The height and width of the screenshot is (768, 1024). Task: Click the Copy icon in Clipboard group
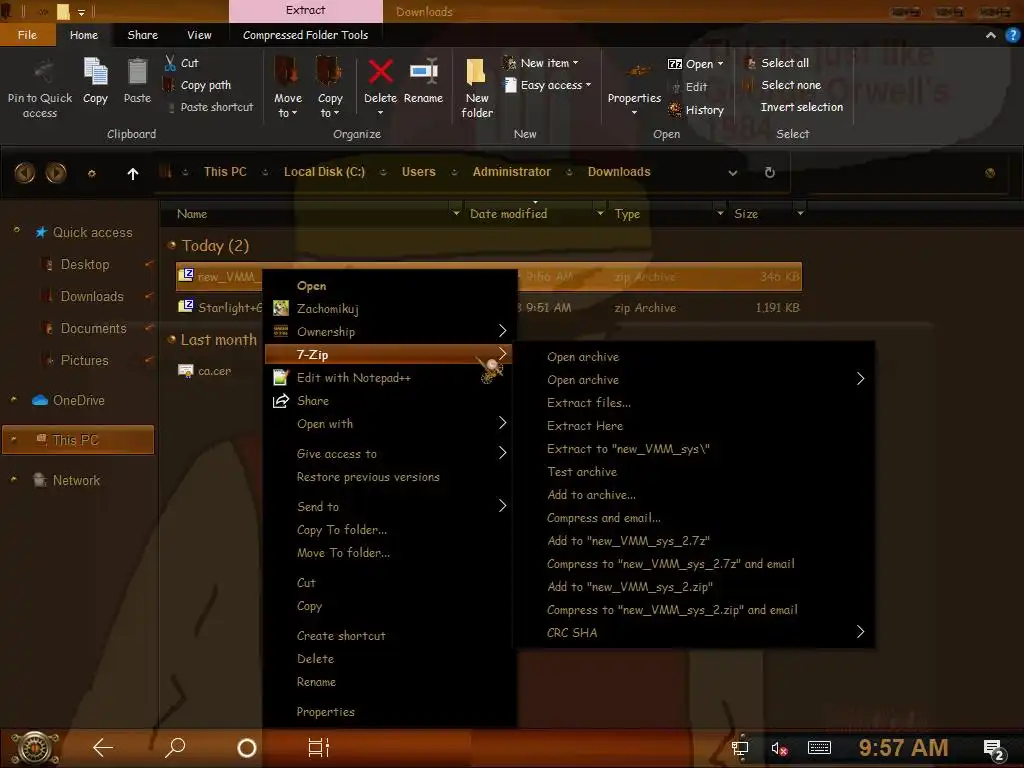pyautogui.click(x=95, y=72)
